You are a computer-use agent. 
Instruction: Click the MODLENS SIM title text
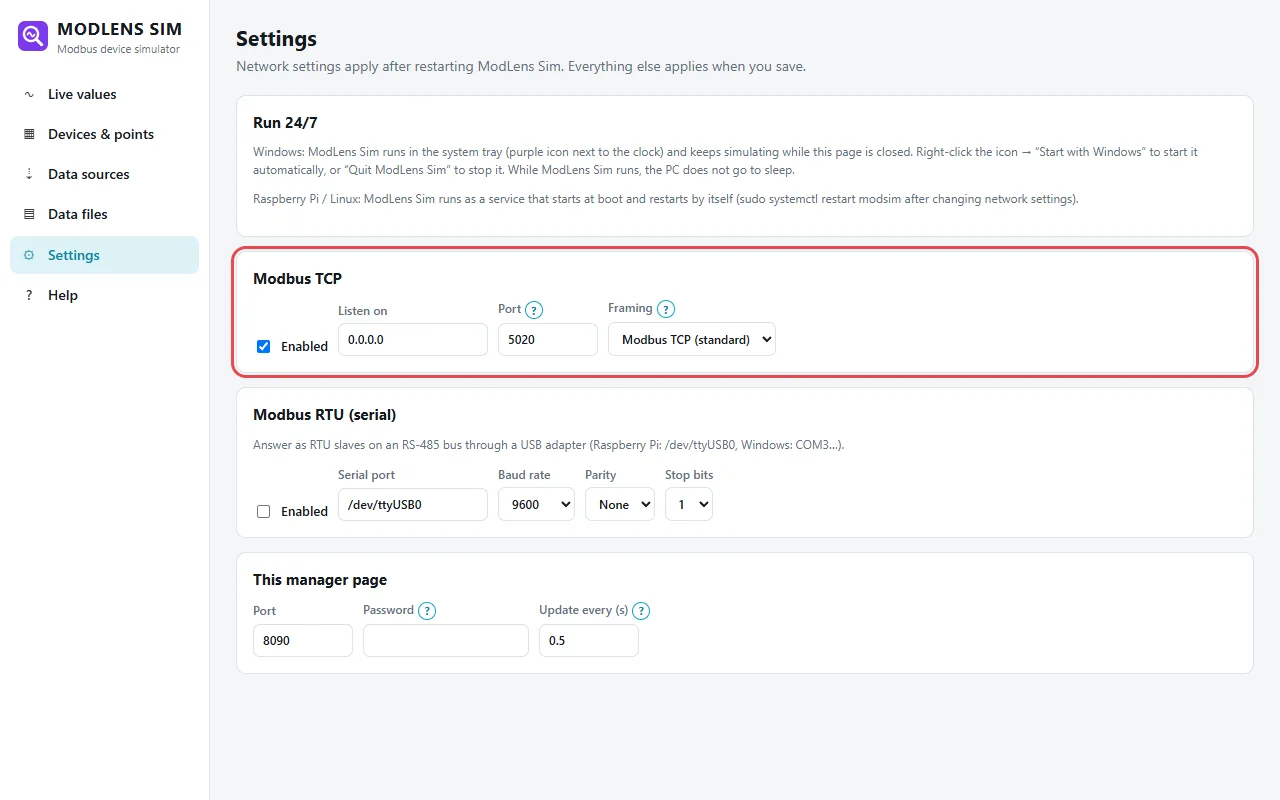(120, 29)
